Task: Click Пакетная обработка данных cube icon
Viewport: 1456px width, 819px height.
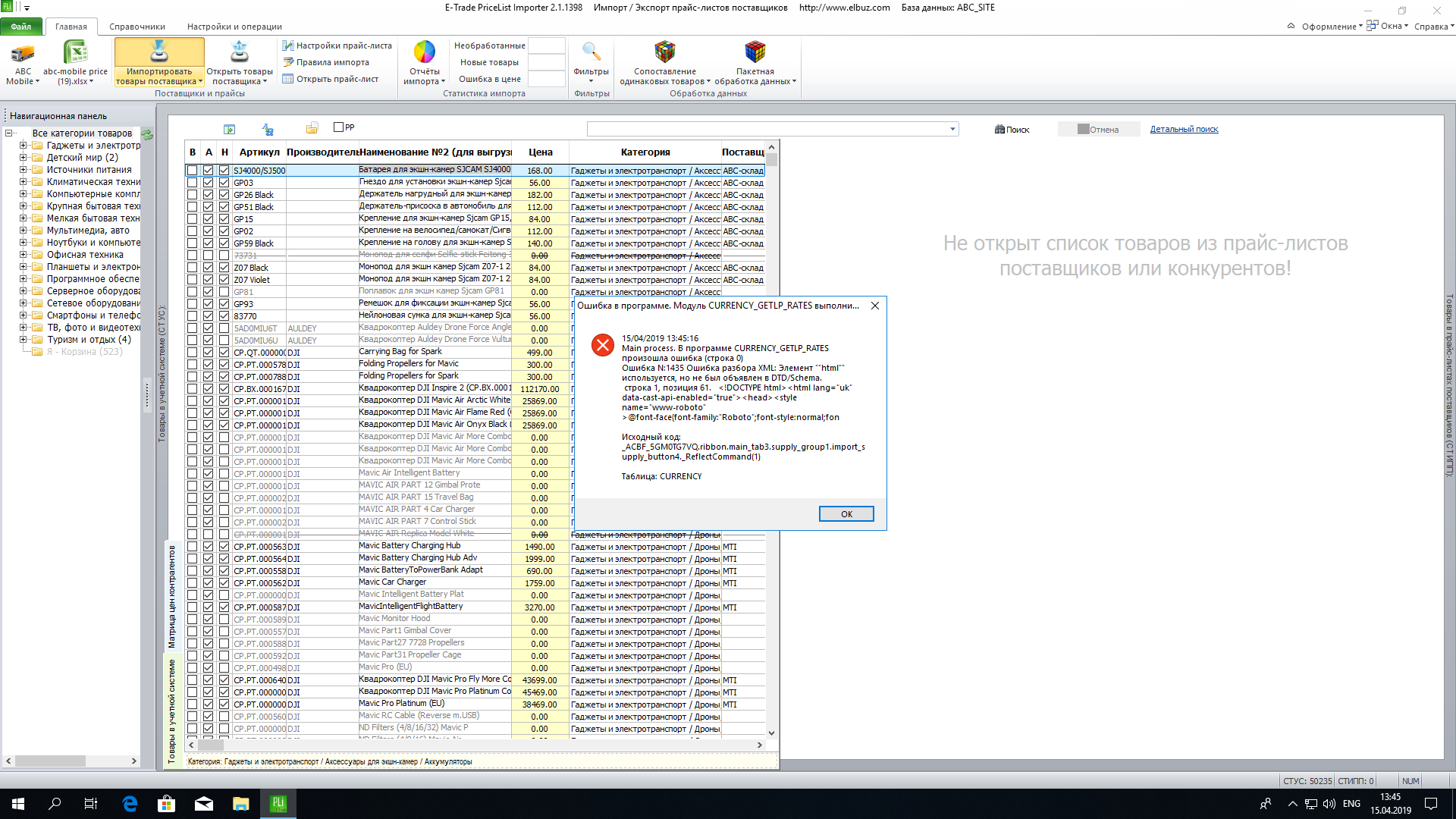Action: (755, 52)
